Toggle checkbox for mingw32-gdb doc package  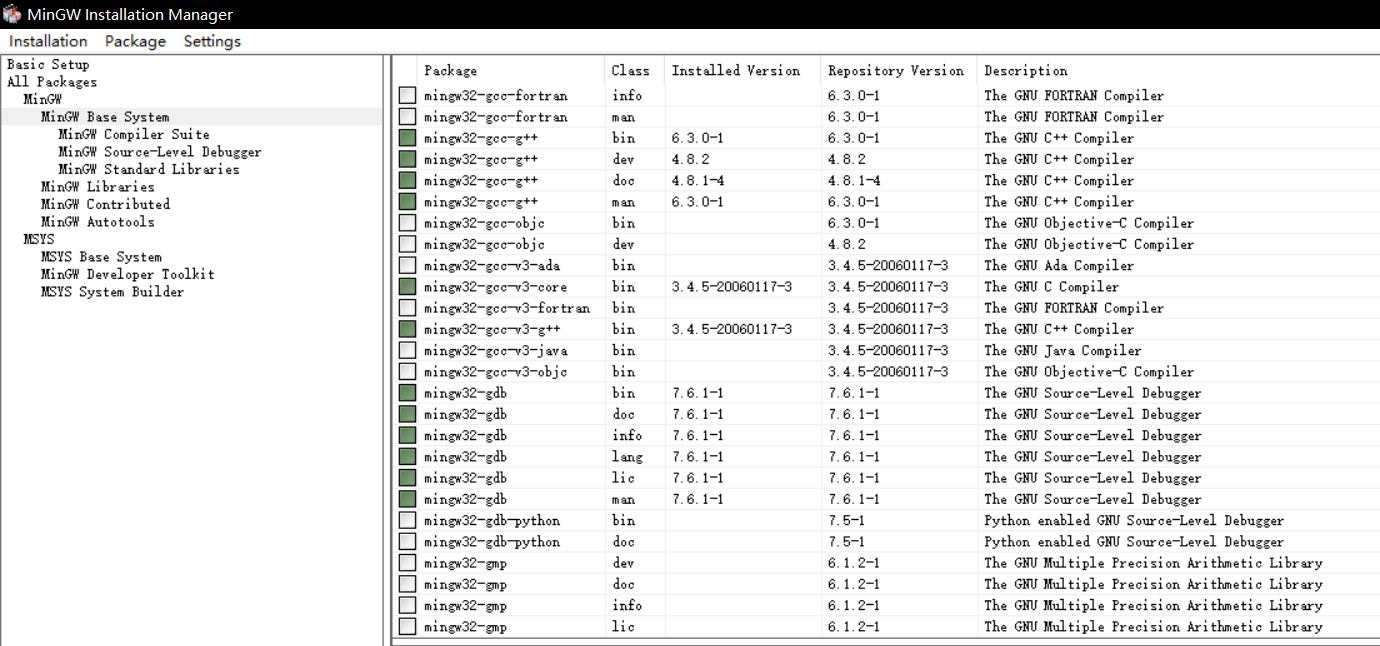click(x=407, y=414)
